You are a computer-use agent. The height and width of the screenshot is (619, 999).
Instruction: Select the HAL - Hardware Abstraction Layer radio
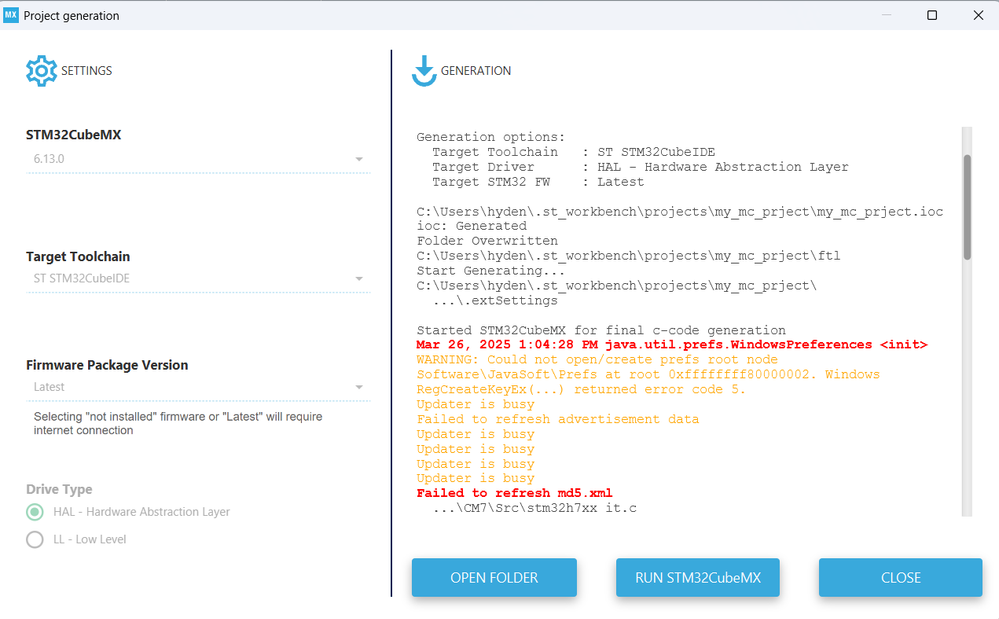click(35, 512)
